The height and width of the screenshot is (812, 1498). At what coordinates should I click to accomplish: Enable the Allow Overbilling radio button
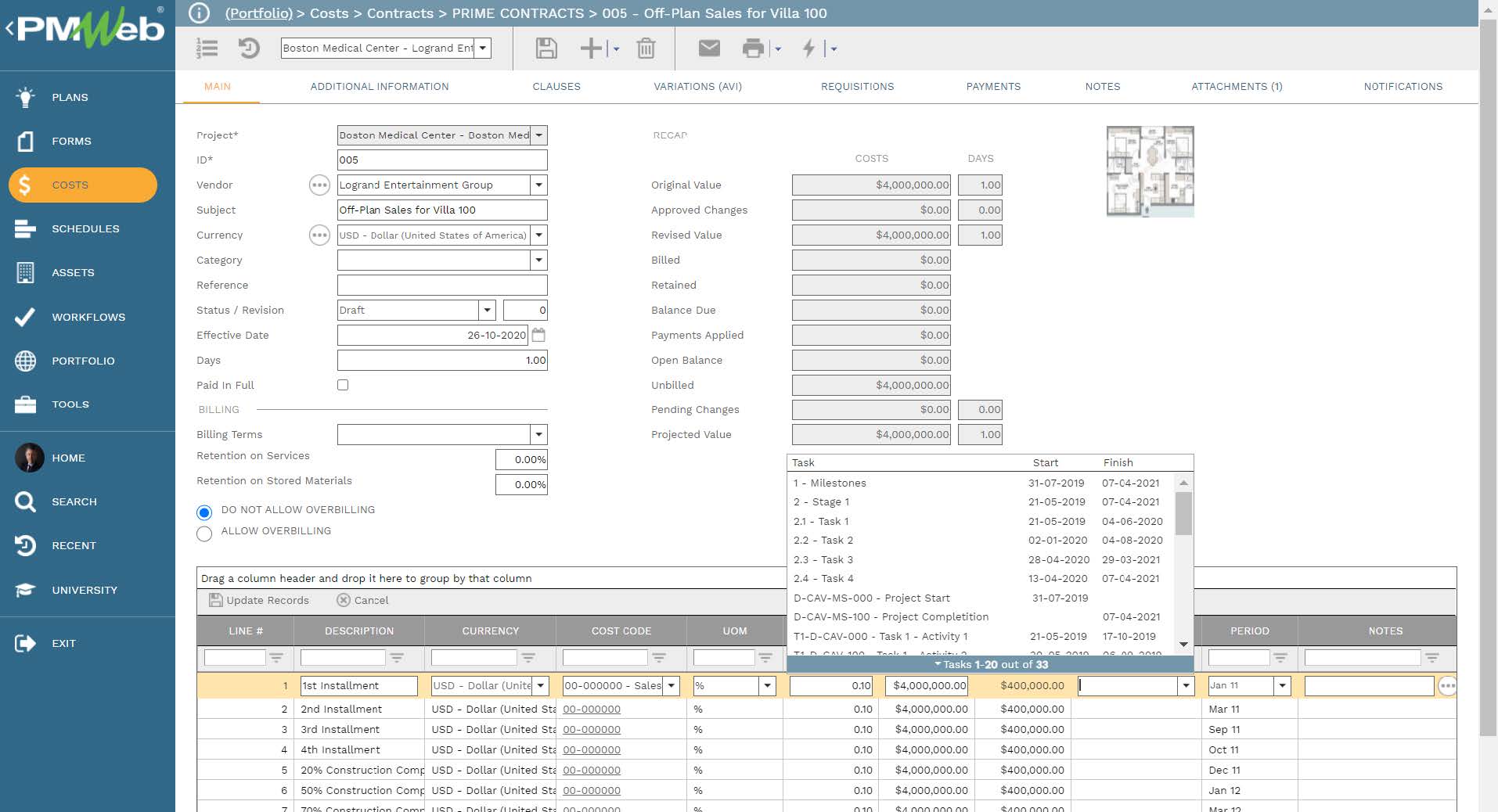[204, 534]
